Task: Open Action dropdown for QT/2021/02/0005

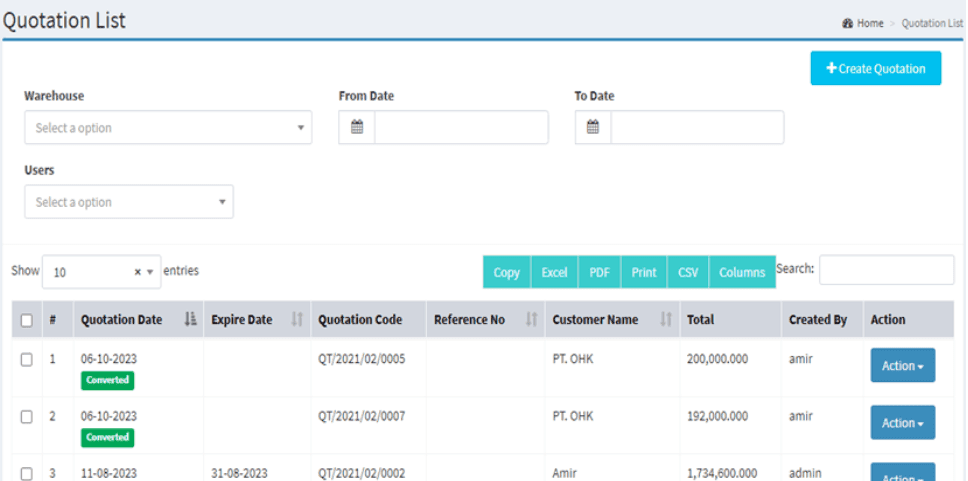Action: 903,366
